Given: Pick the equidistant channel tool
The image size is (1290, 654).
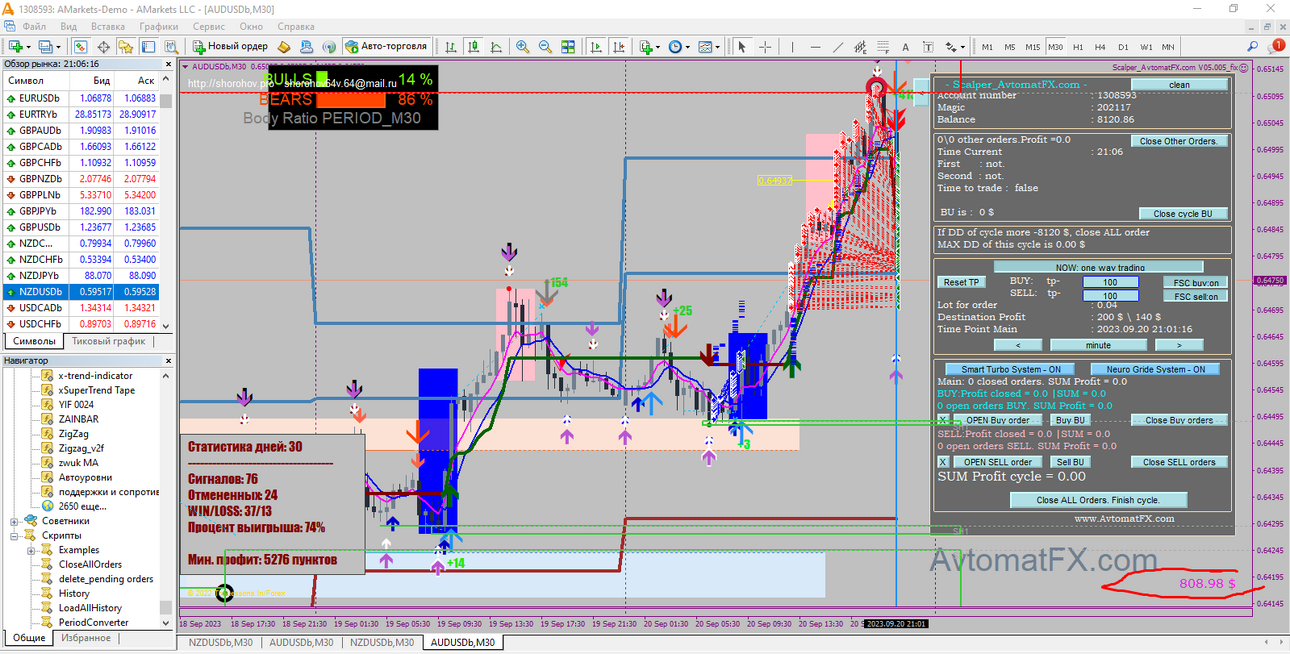Looking at the screenshot, I should tap(861, 46).
